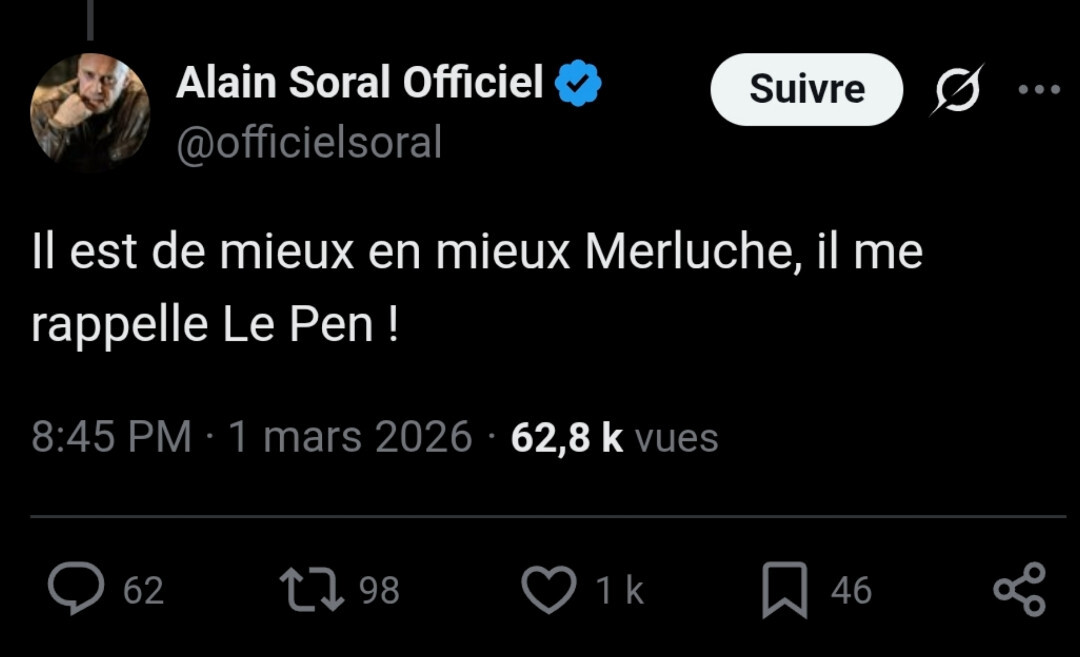The height and width of the screenshot is (657, 1080).
Task: Reply using the speech bubble icon
Action: [x=76, y=589]
